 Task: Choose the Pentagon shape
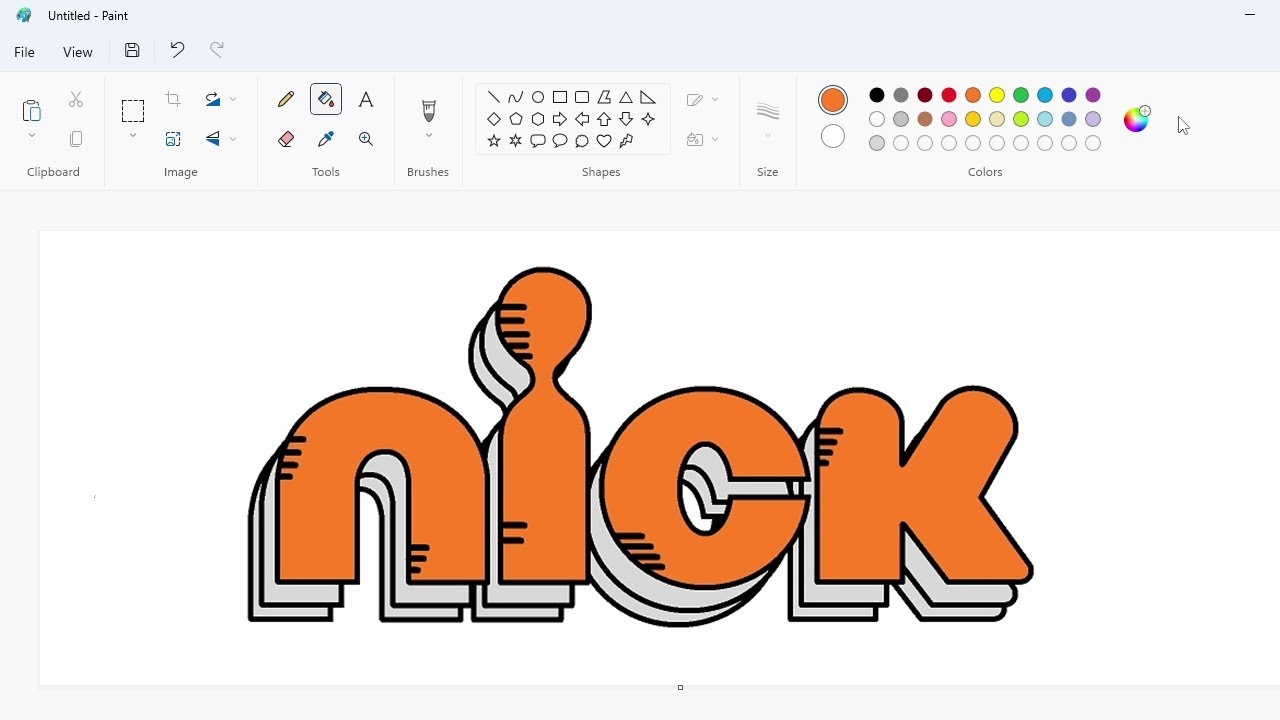pos(516,119)
